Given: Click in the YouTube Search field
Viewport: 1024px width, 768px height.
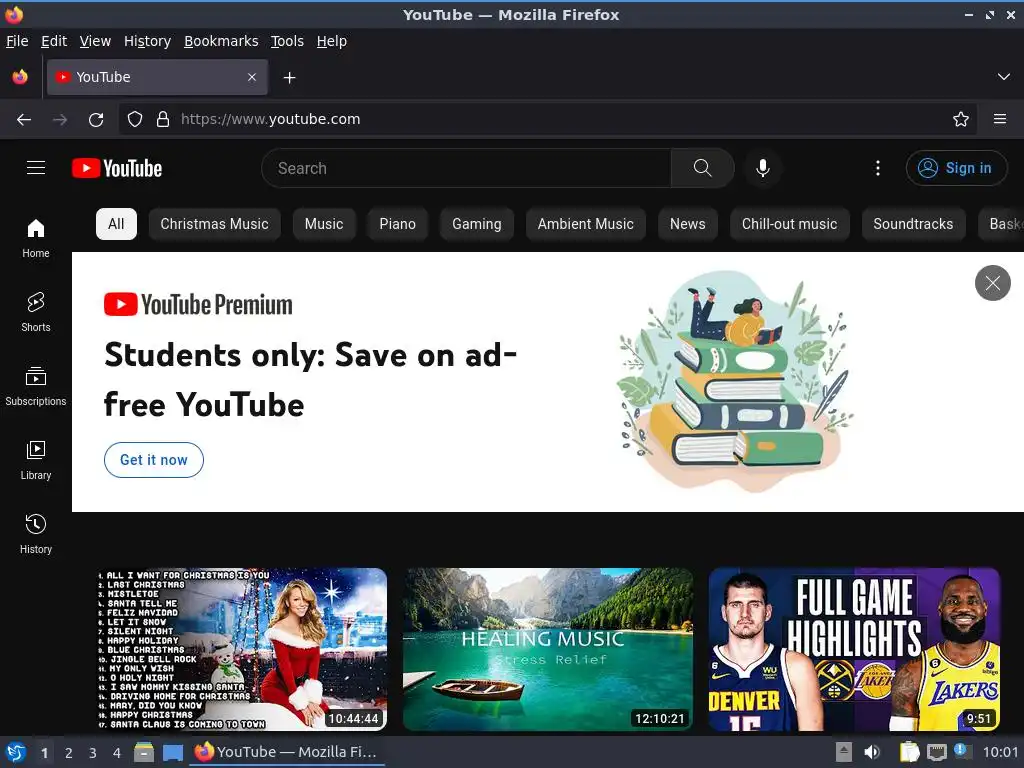Looking at the screenshot, I should coord(466,168).
